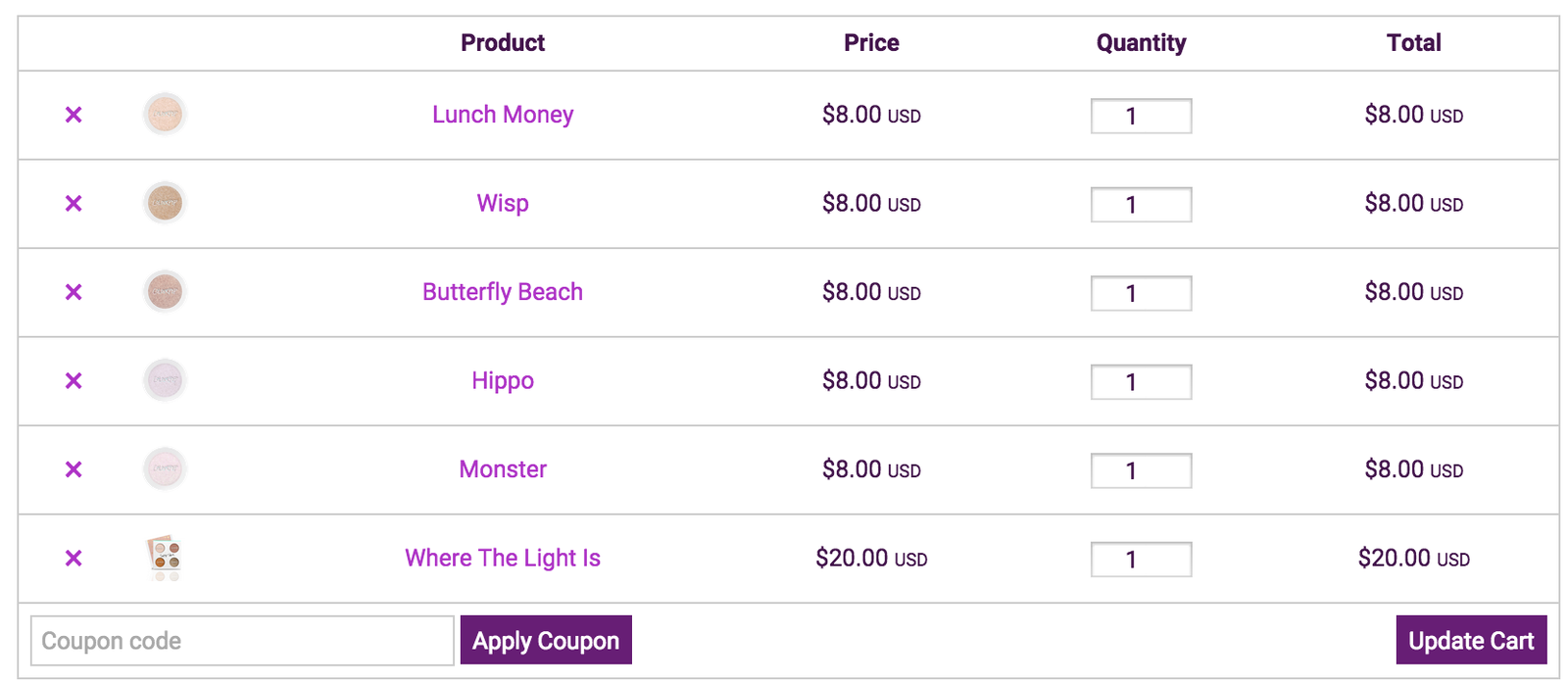The height and width of the screenshot is (685, 1568).
Task: Click the Hippo product thumbnail
Action: (x=165, y=380)
